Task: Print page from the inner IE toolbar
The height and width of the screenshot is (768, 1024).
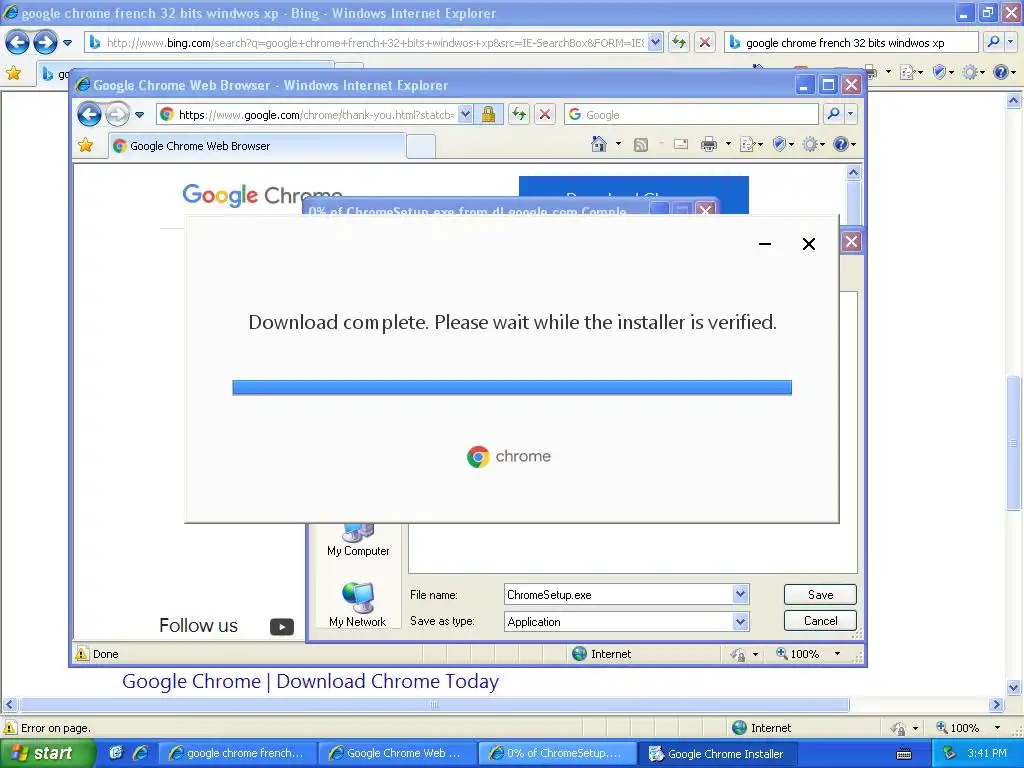Action: [709, 144]
